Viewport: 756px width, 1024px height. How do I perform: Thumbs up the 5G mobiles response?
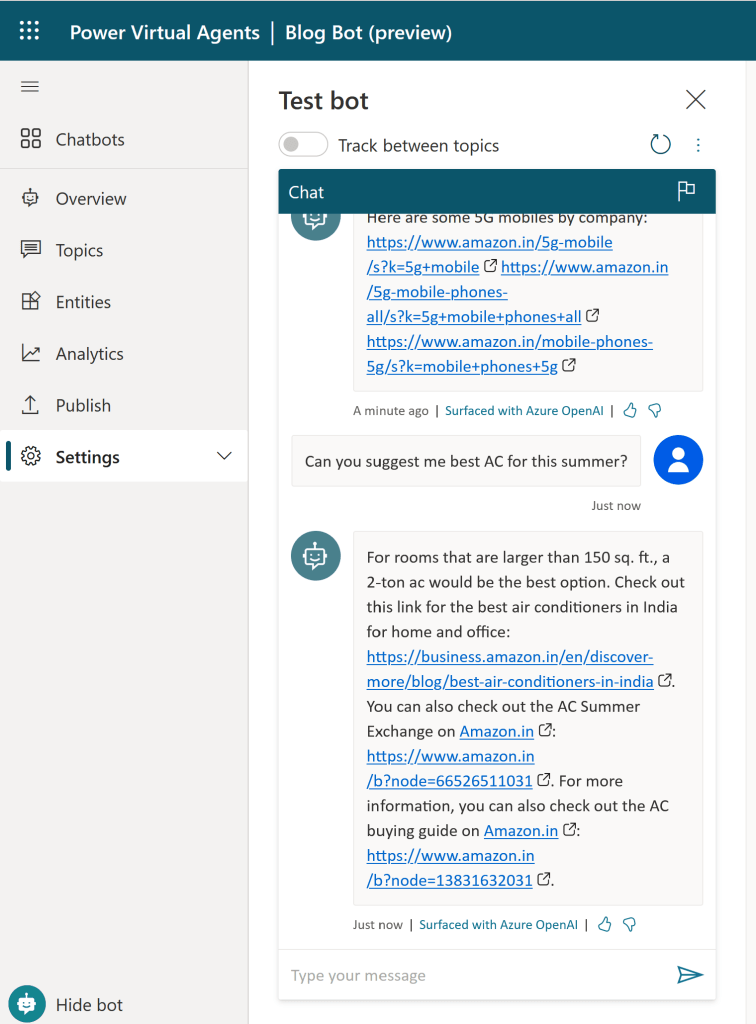630,410
